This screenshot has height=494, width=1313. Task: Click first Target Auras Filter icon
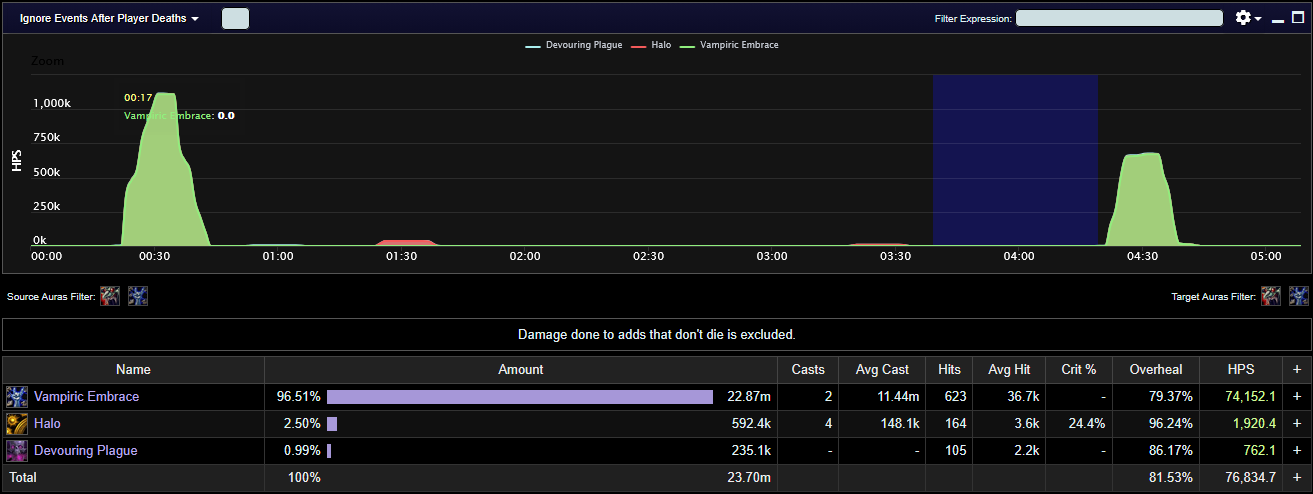point(1271,296)
